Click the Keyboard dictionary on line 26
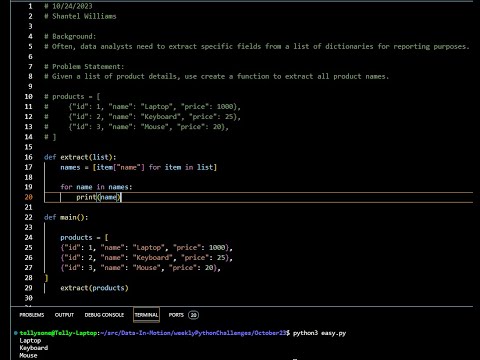The width and height of the screenshot is (480, 360). (x=146, y=257)
